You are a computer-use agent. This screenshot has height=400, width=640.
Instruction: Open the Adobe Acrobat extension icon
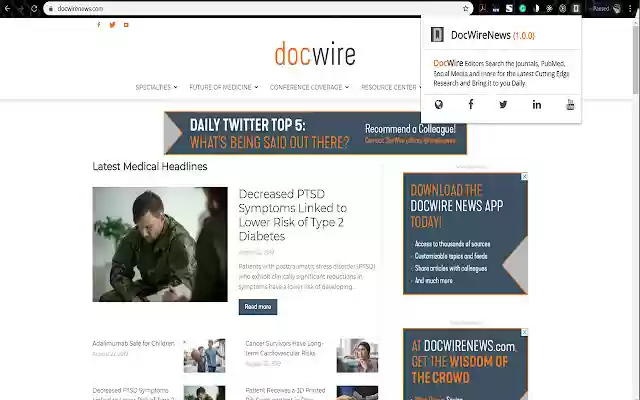(x=483, y=9)
